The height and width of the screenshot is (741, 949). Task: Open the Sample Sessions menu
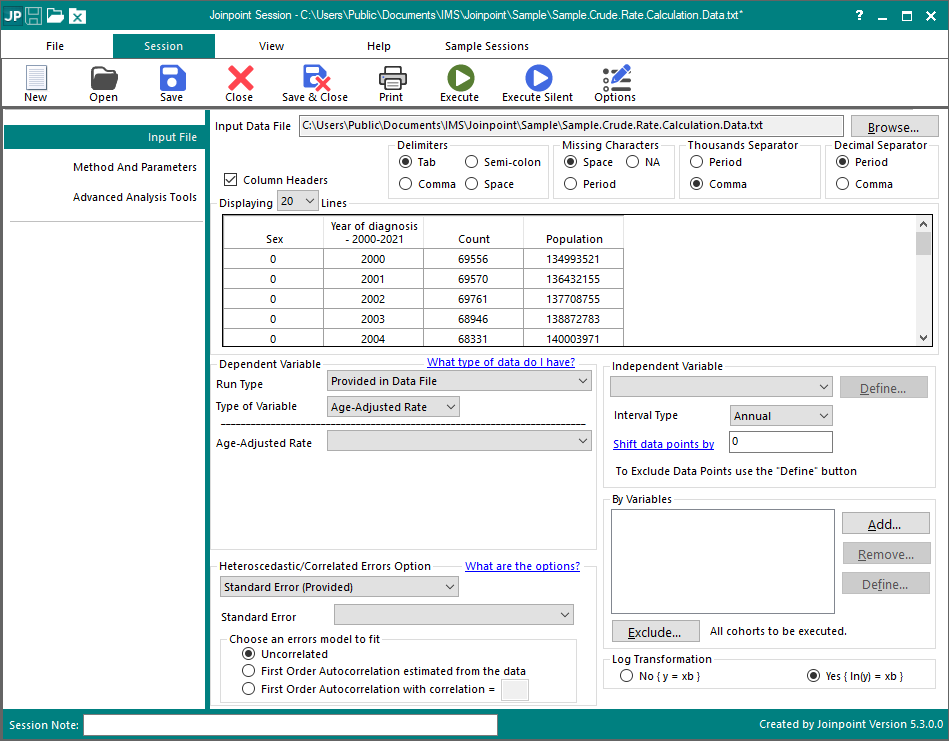pyautogui.click(x=486, y=46)
